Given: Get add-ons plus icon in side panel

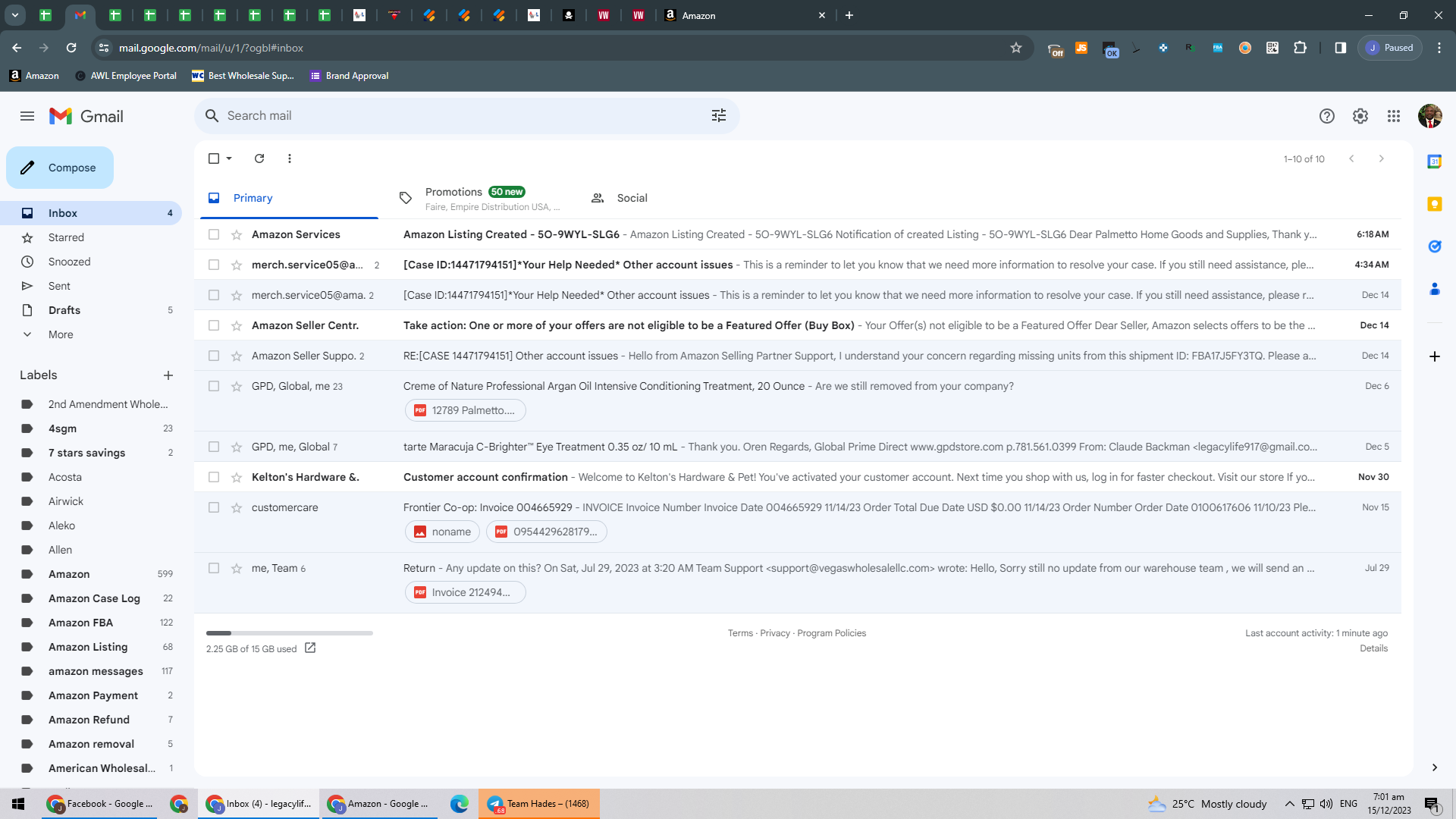Looking at the screenshot, I should (1434, 356).
